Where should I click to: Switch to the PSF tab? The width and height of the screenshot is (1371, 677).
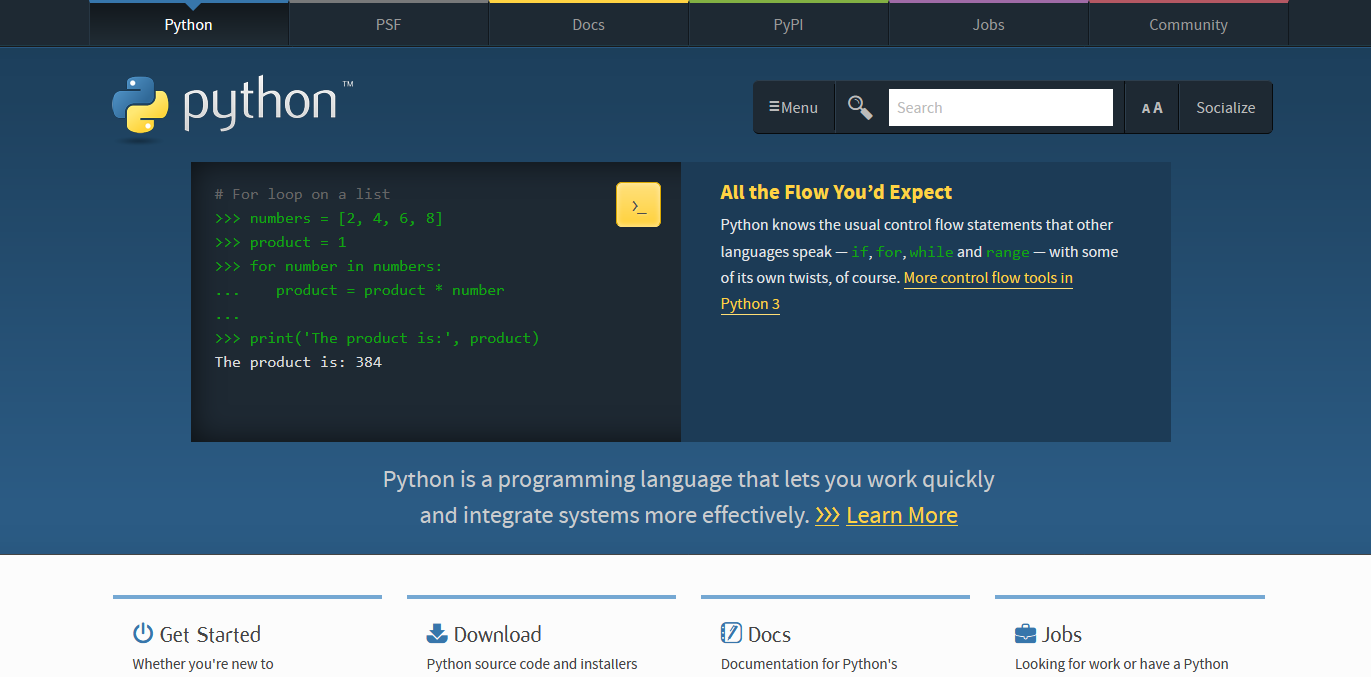[388, 23]
